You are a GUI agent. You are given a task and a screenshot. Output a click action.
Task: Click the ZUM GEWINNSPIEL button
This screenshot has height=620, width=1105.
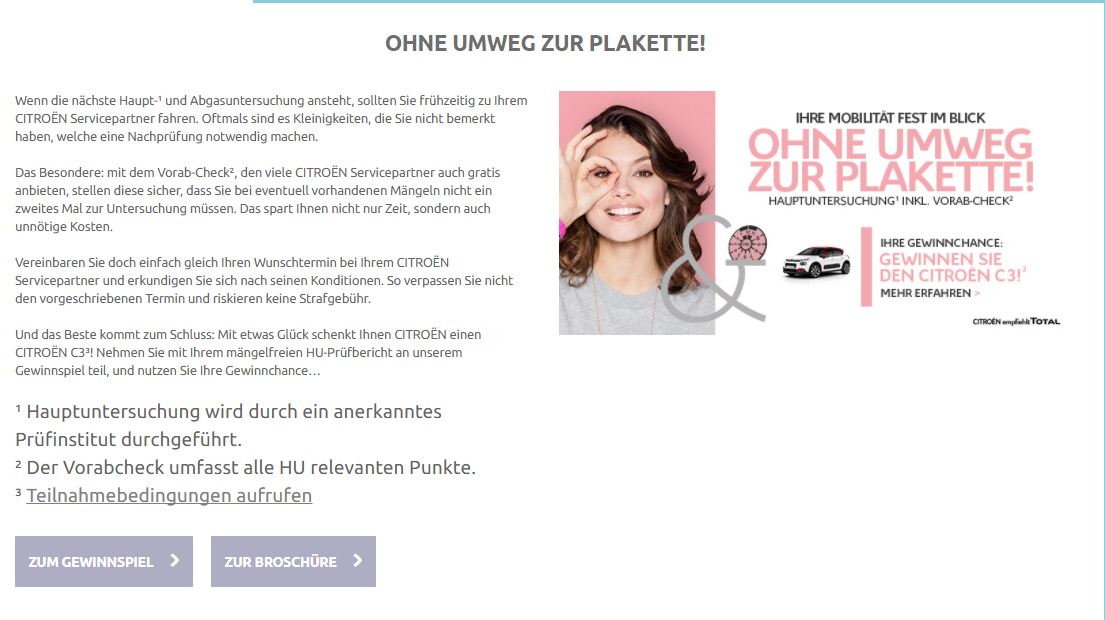pyautogui.click(x=104, y=562)
